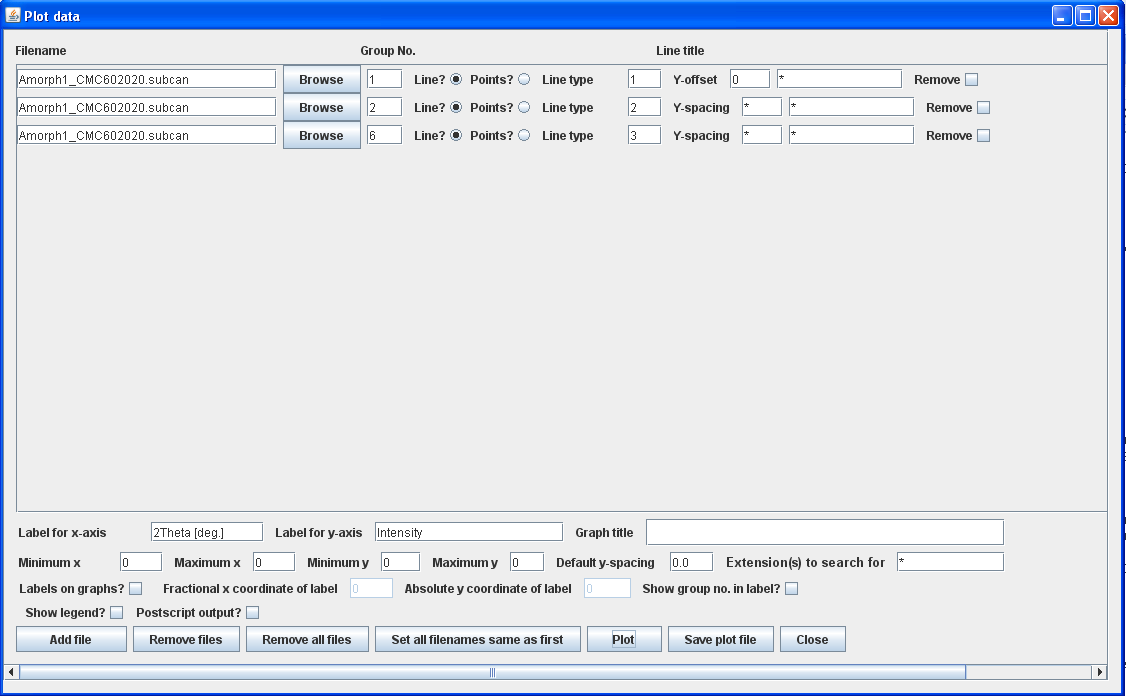1126x696 pixels.
Task: Click Browse for the third file row
Action: click(321, 135)
